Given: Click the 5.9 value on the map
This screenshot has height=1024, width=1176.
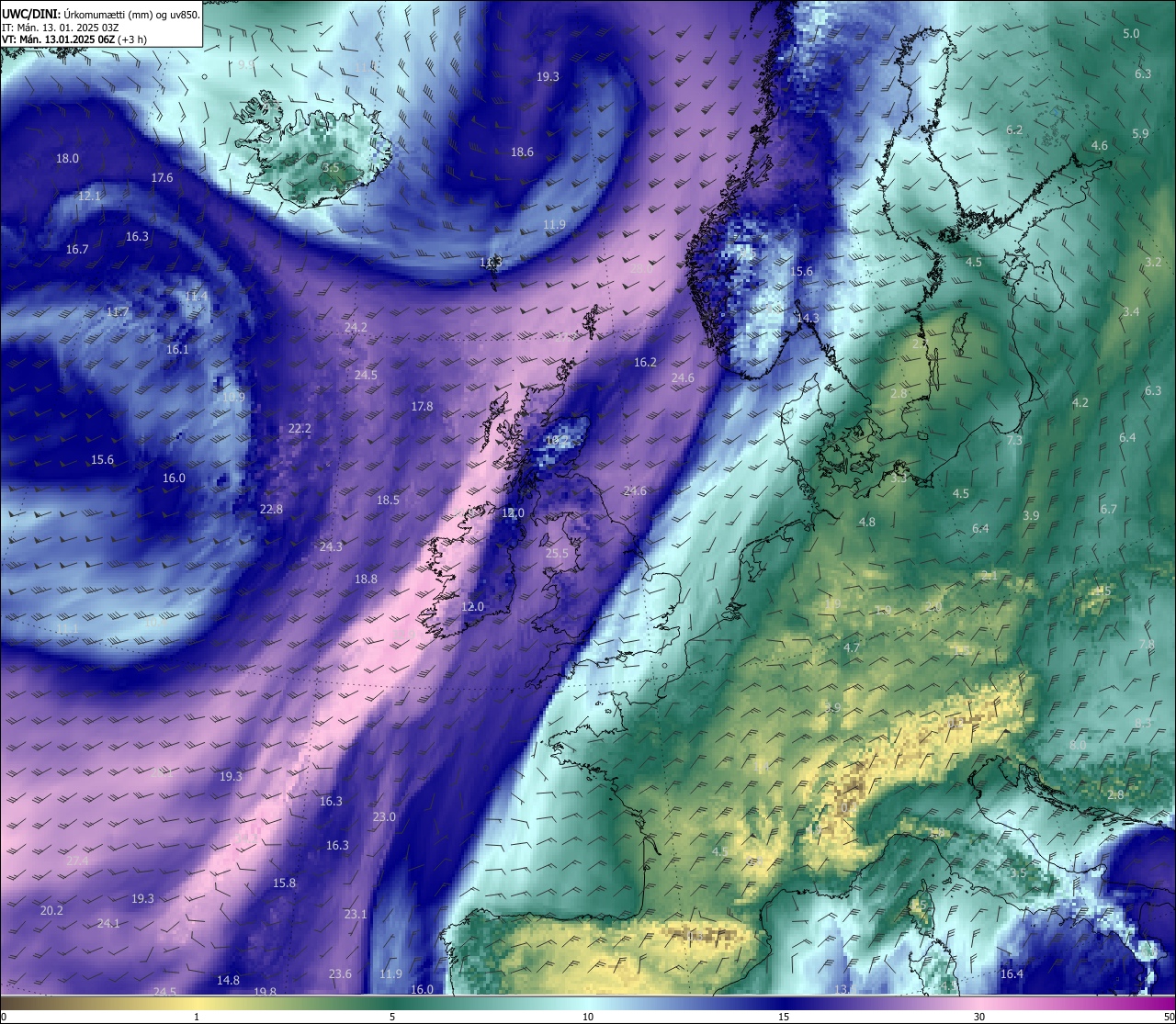Looking at the screenshot, I should tap(1140, 134).
